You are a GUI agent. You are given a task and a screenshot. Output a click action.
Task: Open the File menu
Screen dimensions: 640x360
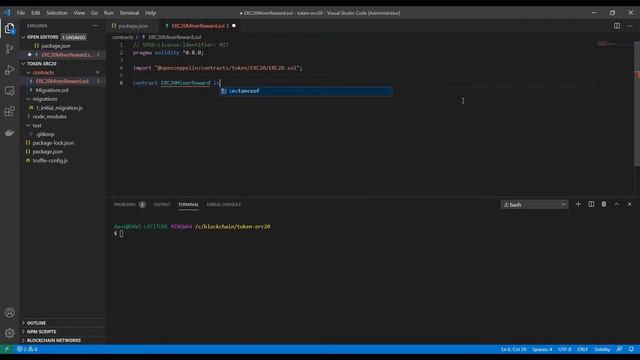pos(21,13)
